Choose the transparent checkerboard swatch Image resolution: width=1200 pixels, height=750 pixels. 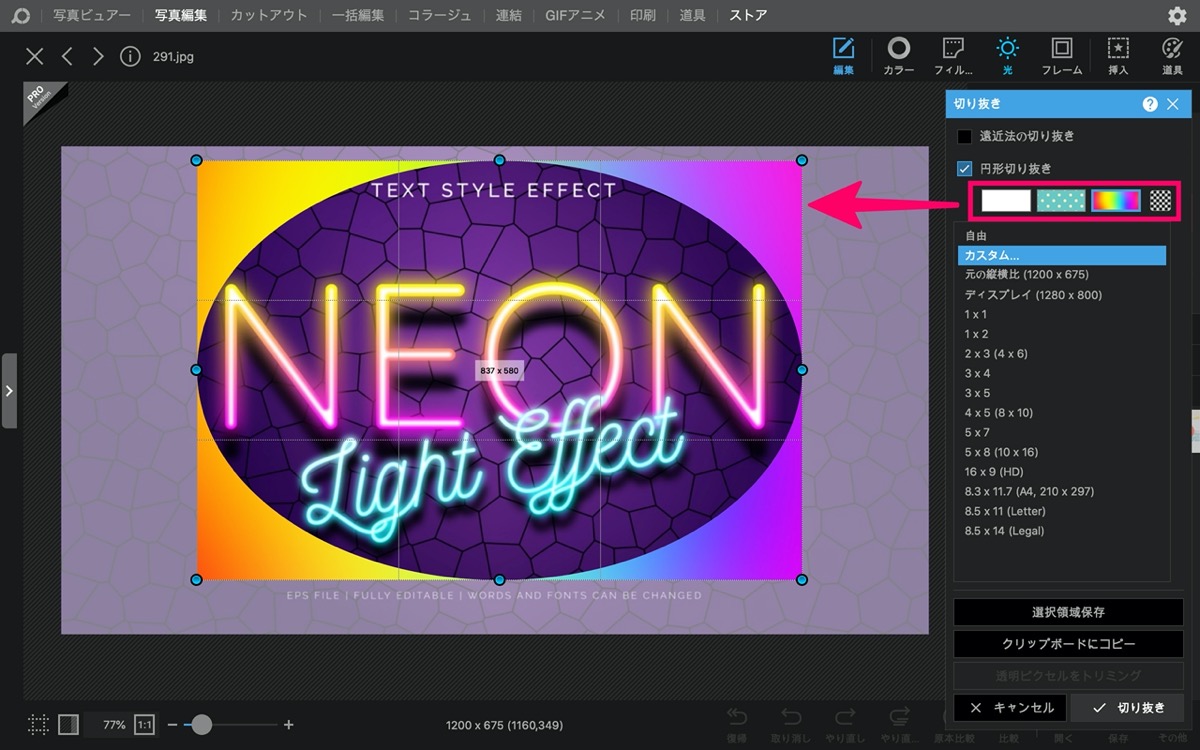point(1160,200)
